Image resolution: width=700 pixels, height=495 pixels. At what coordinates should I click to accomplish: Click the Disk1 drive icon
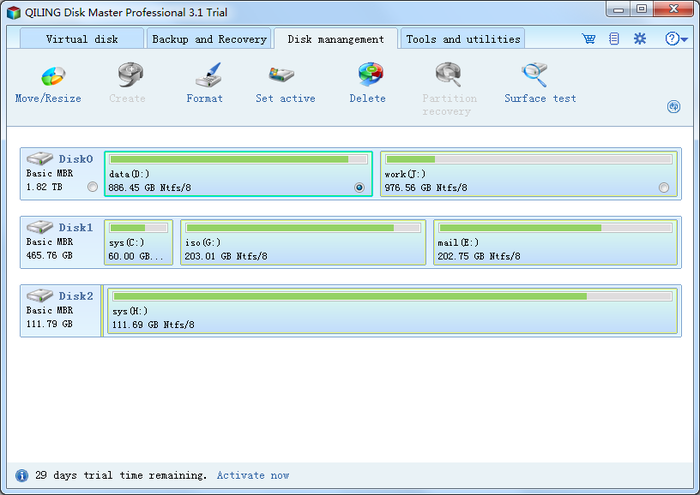point(40,227)
